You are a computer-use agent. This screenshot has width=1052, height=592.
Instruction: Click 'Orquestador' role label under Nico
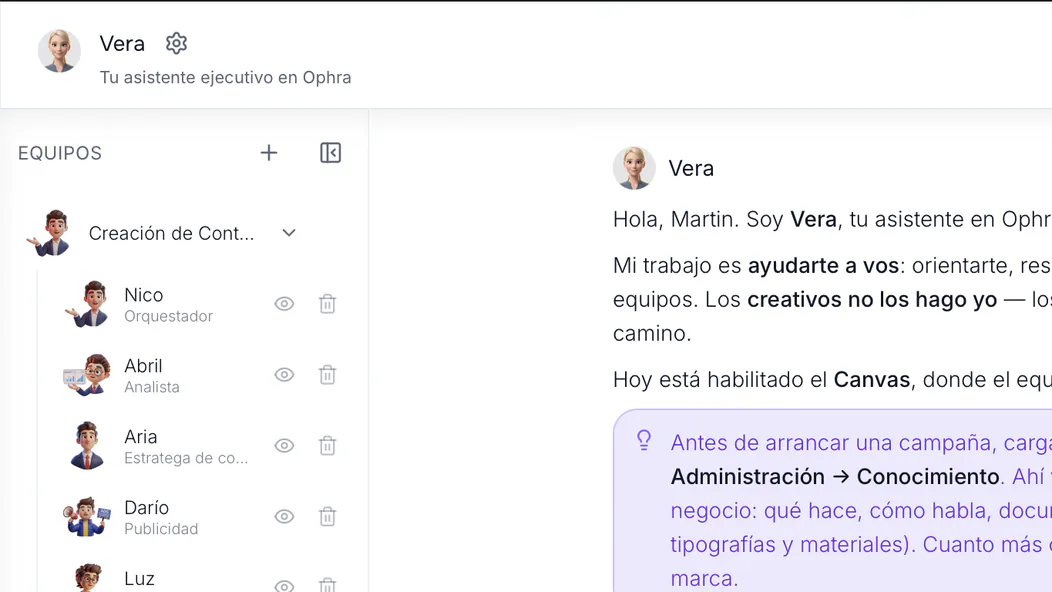point(168,316)
